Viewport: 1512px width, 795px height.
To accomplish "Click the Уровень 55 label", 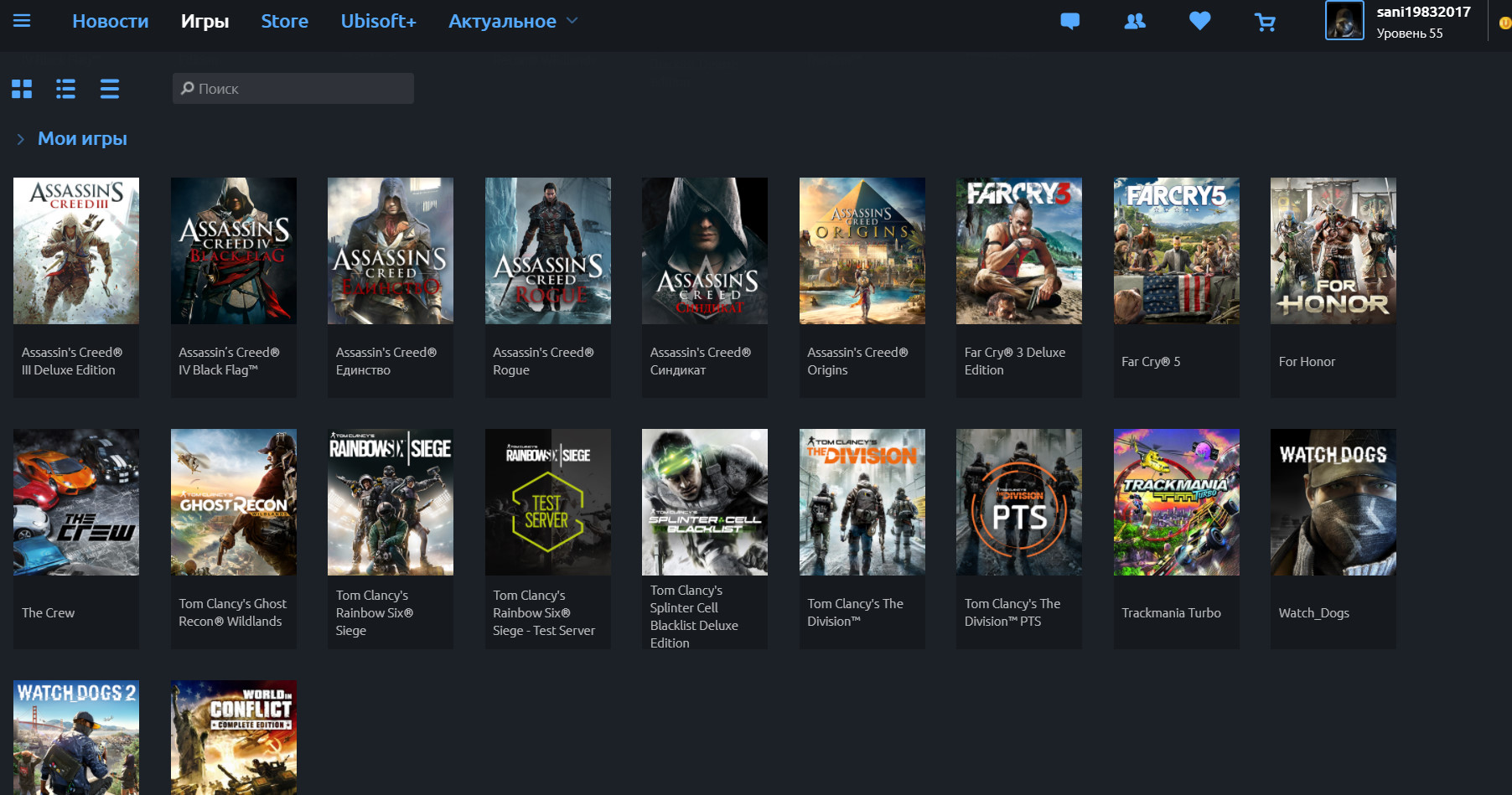I will (x=1410, y=33).
